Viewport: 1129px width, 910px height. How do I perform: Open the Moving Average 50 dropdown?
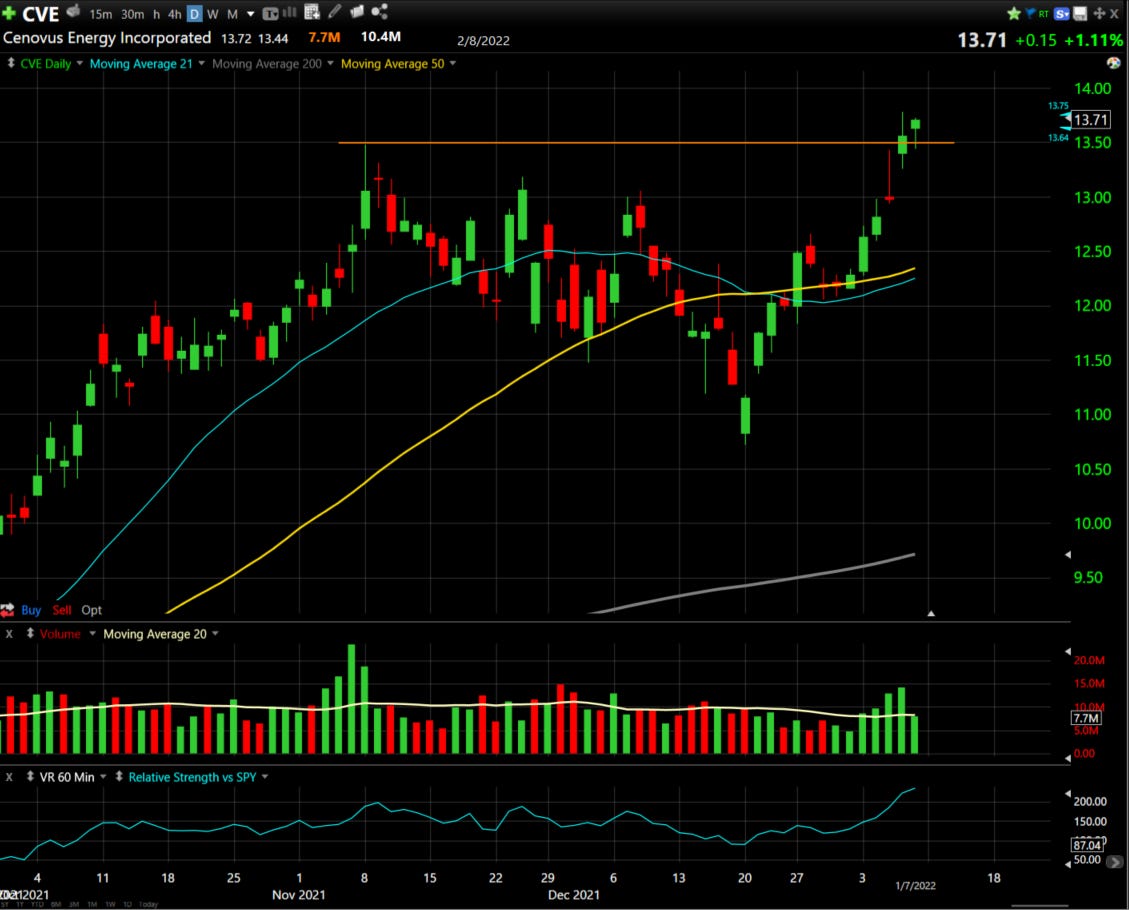(x=453, y=63)
